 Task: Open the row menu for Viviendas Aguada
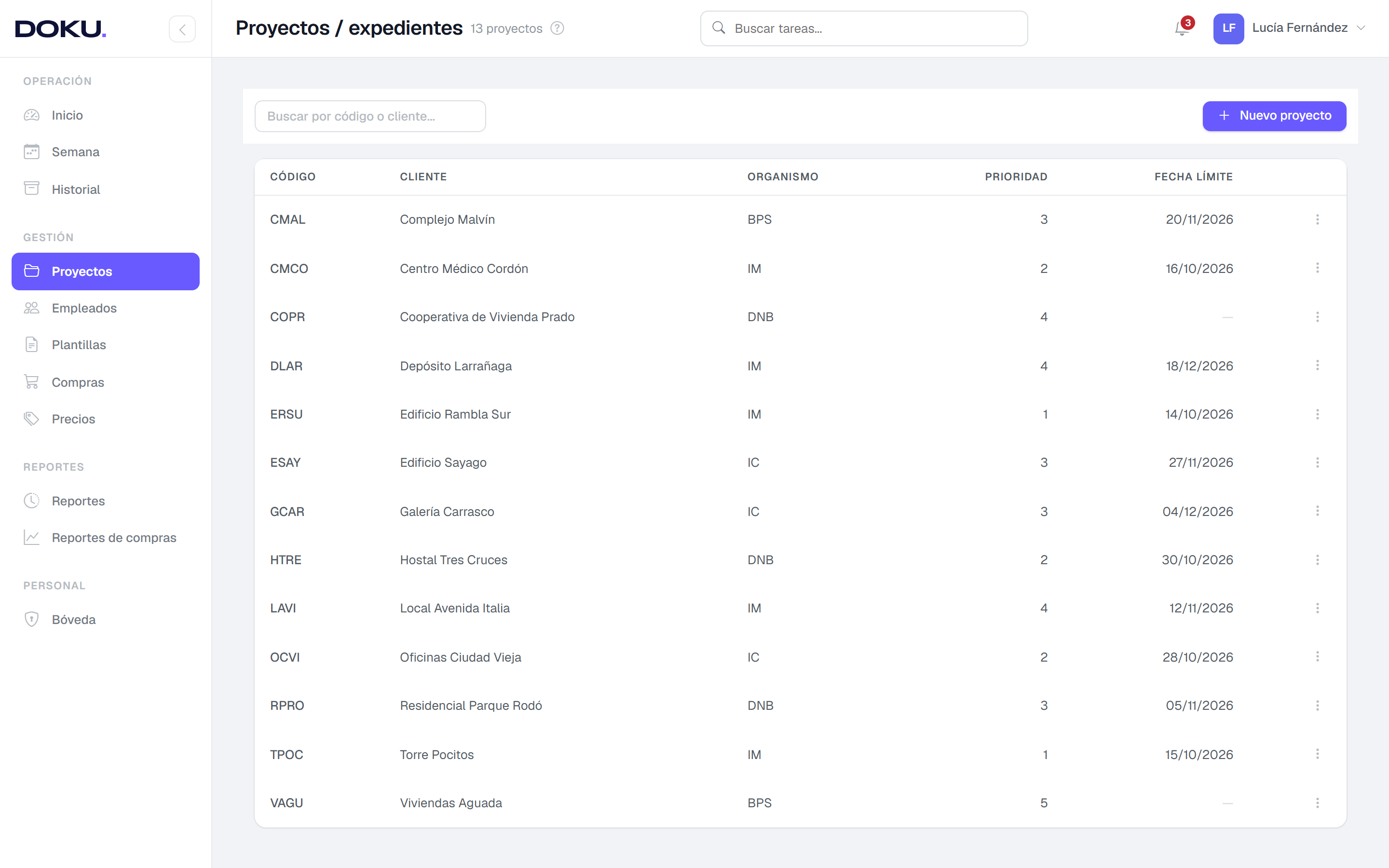[1317, 802]
